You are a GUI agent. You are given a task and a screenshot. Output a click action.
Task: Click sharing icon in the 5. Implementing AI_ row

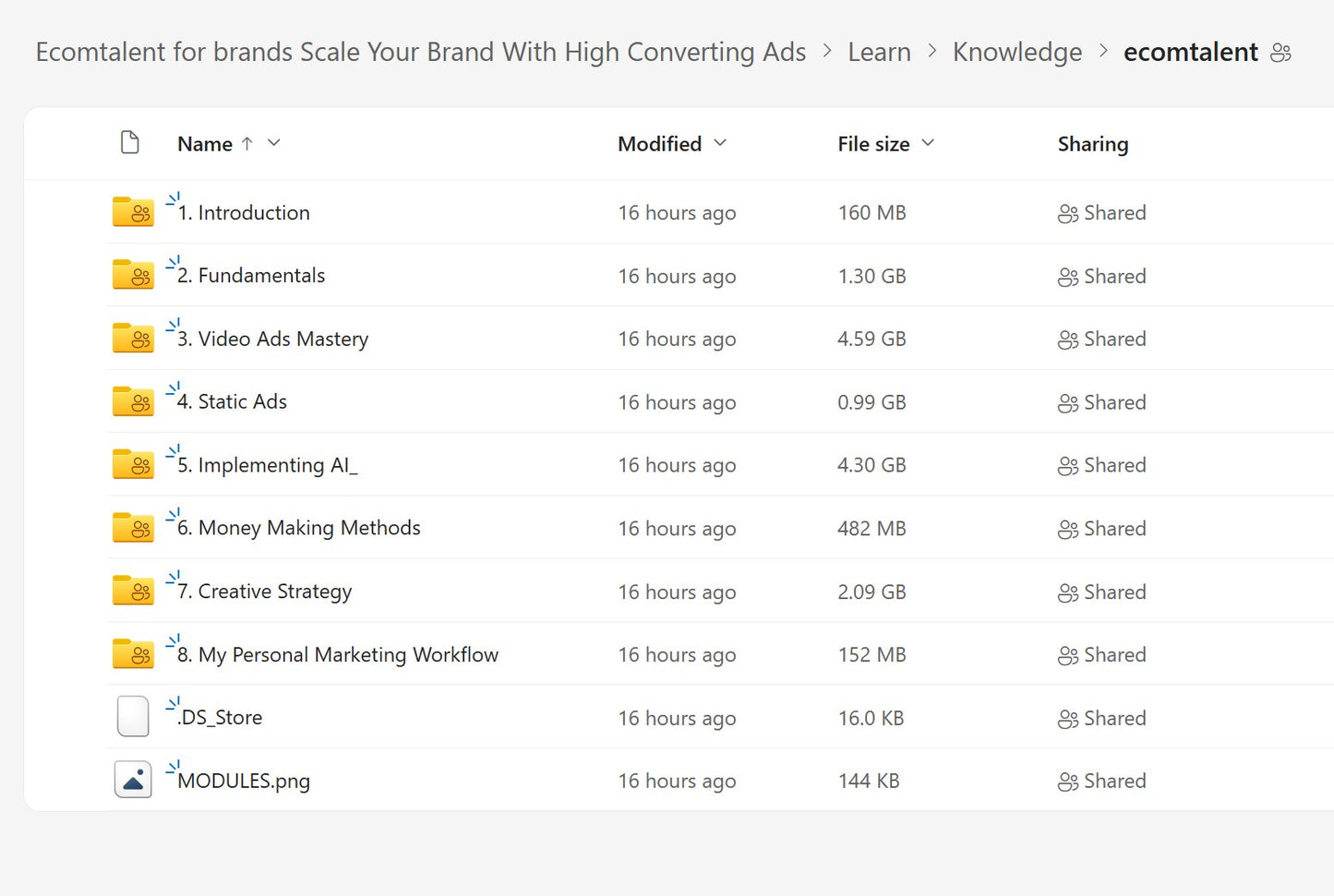1068,466
